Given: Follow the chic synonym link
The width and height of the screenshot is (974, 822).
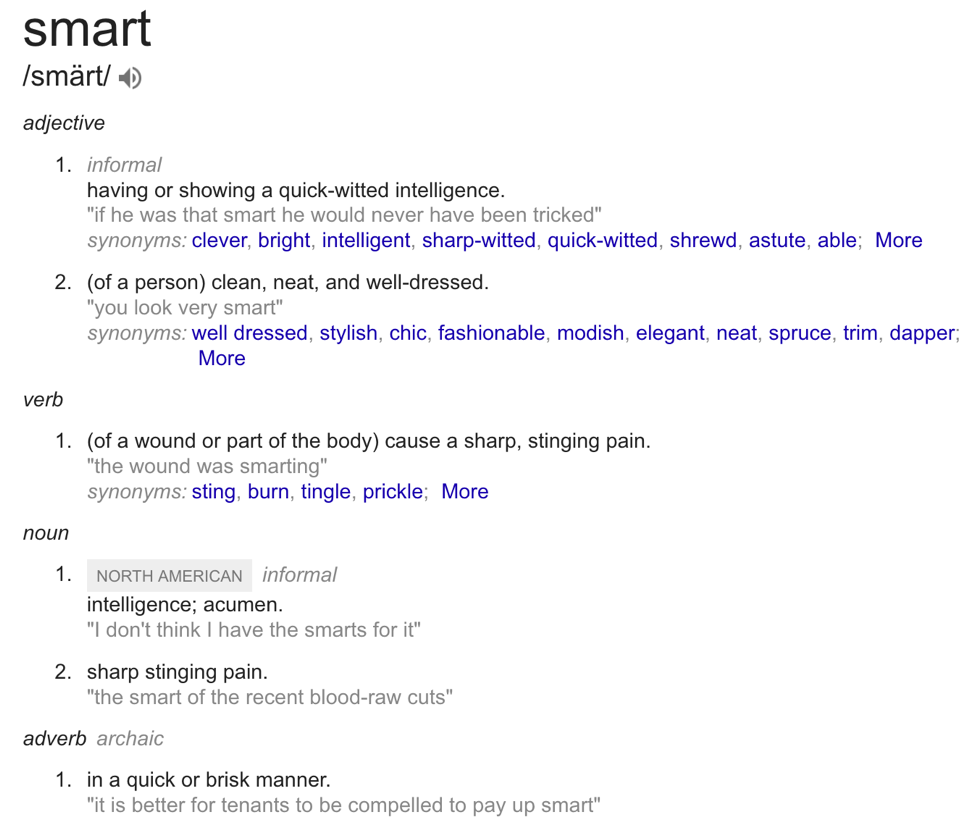Looking at the screenshot, I should [x=407, y=333].
